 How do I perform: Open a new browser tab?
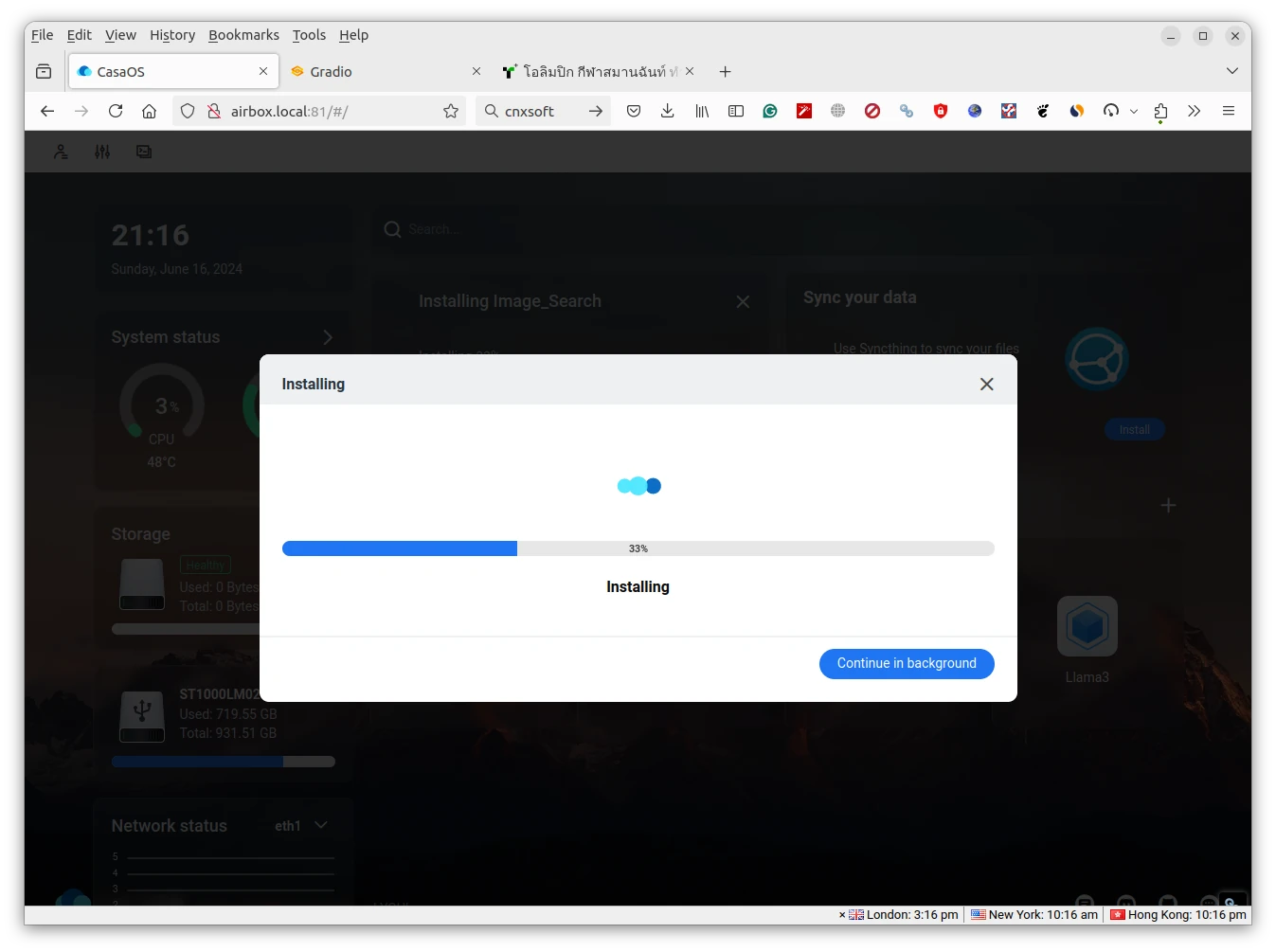click(x=725, y=71)
